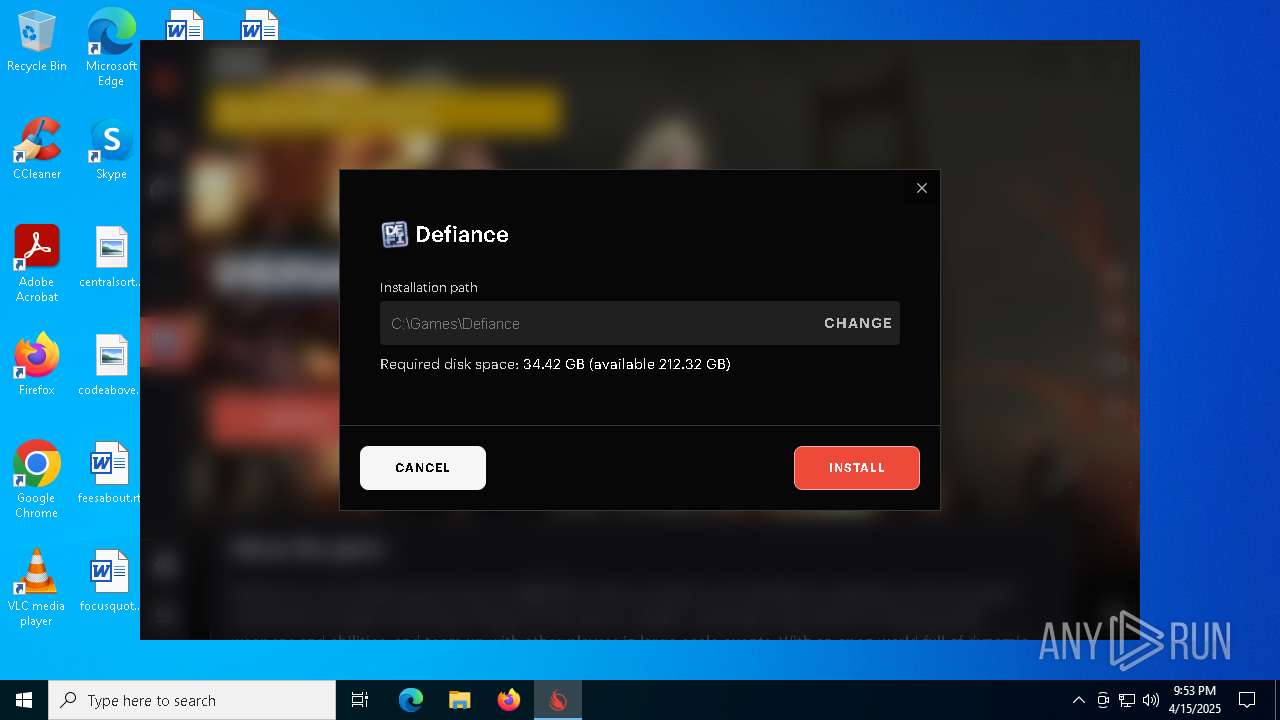Click the Defiance title text in dialog
Image resolution: width=1280 pixels, height=720 pixels.
pos(462,234)
